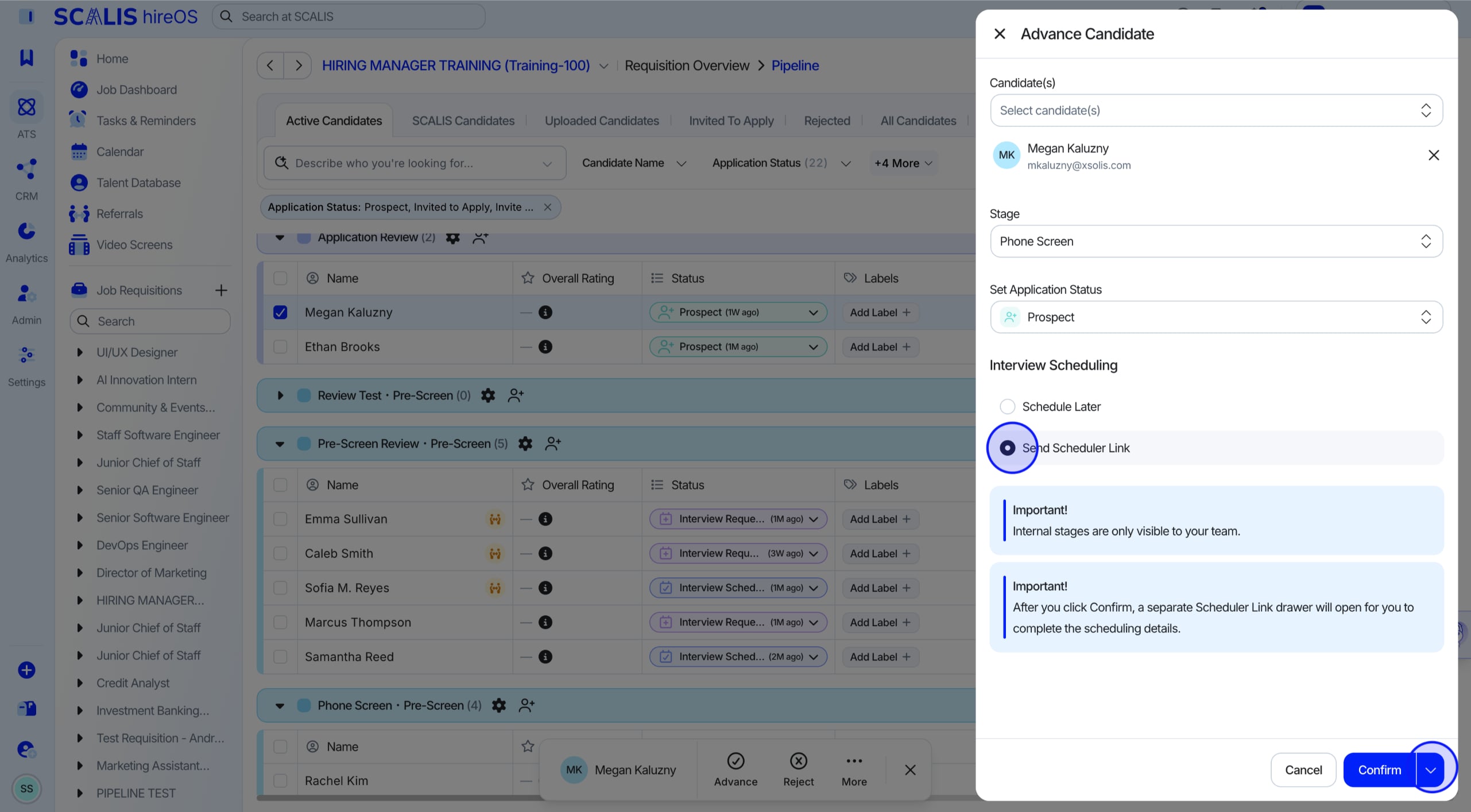
Task: Open the Stage dropdown showing Phone Screen
Action: (1216, 242)
